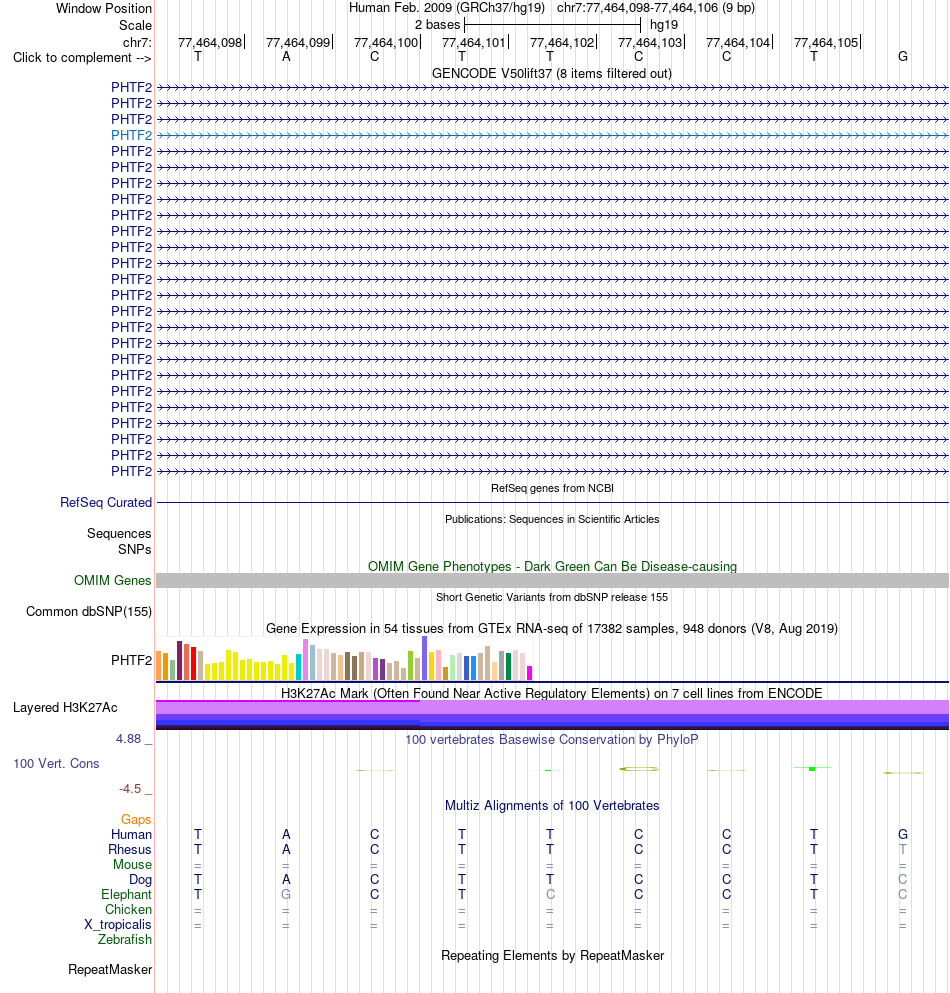Click the chr7:77,464,098-77,464,106 window position text
Screen dimensions: 950x993
coord(656,8)
